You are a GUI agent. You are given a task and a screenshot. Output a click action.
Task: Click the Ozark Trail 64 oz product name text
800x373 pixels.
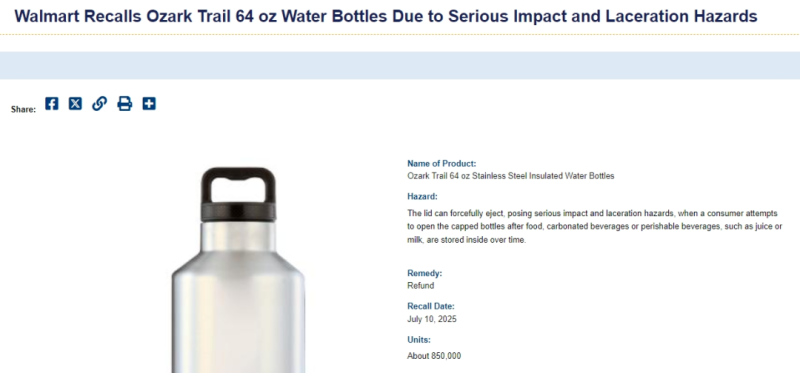(x=511, y=176)
